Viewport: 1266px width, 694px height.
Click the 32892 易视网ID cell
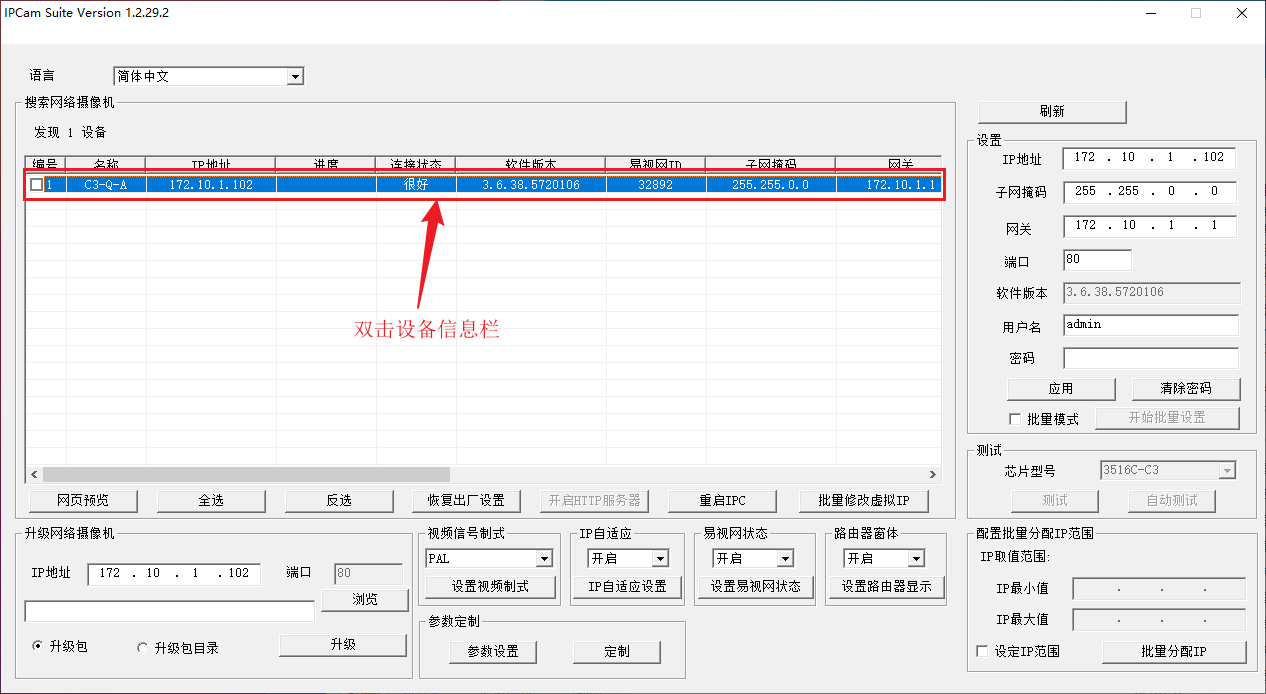tap(656, 185)
